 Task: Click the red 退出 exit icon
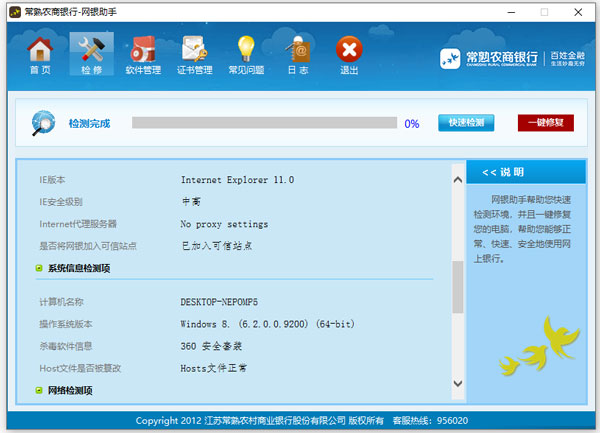(x=349, y=55)
